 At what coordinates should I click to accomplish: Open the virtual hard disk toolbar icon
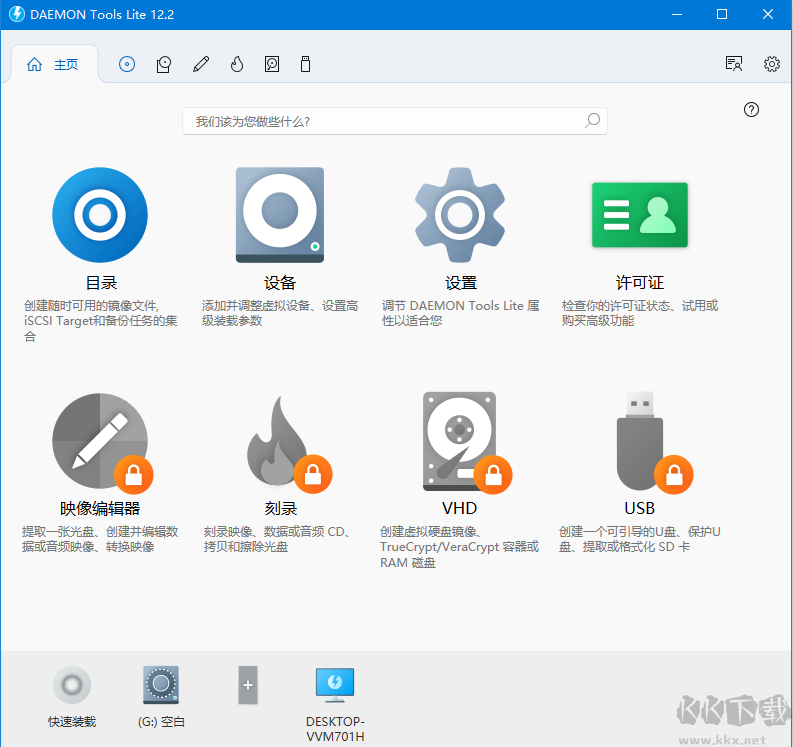tap(272, 64)
